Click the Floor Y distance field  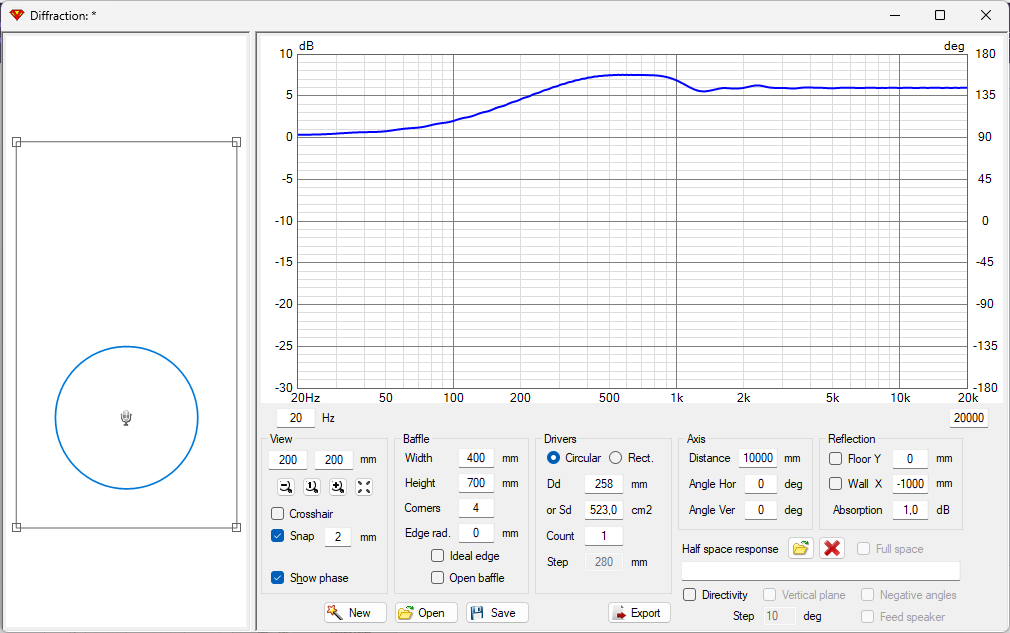click(910, 458)
